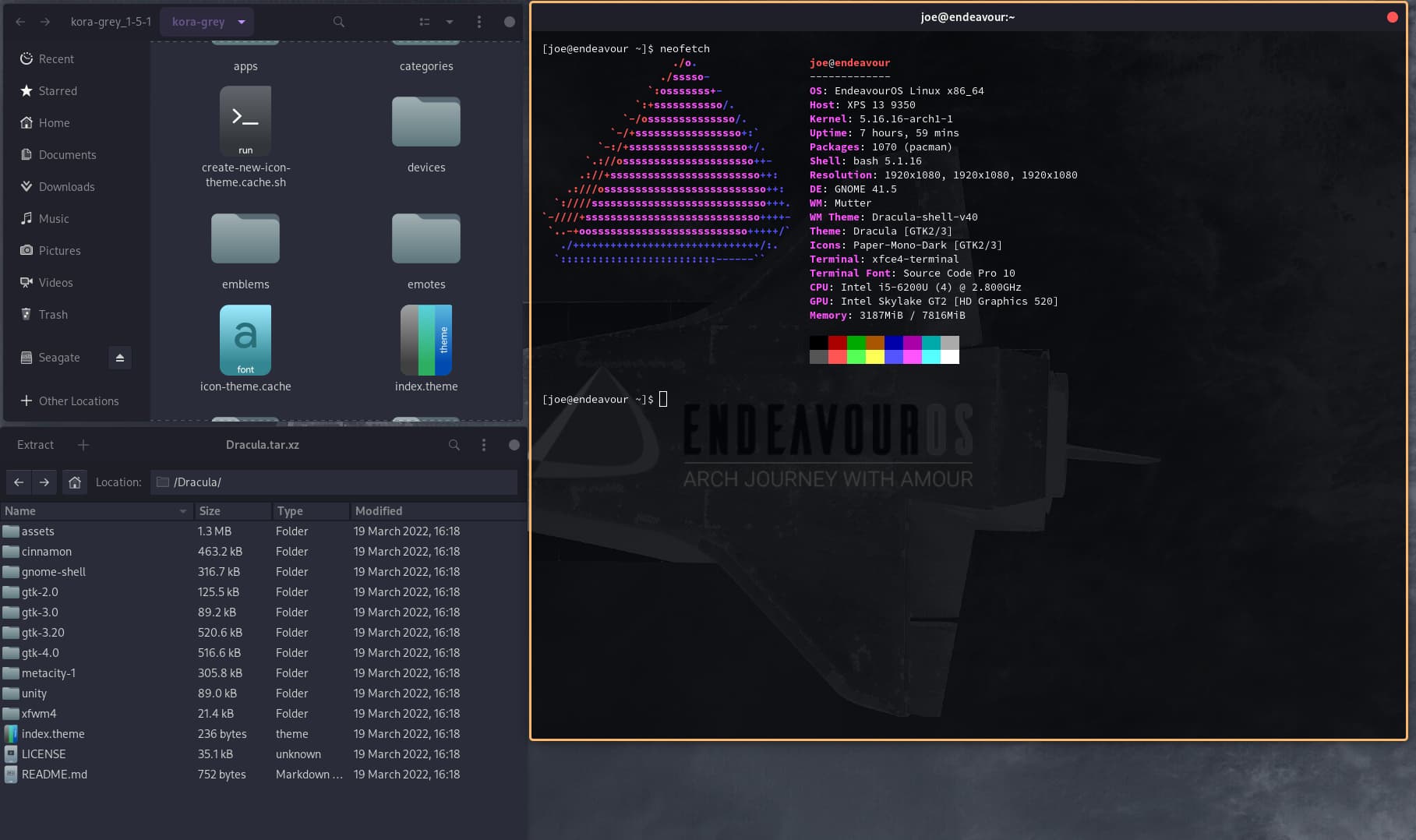Click Extract in archive manager
1416x840 pixels.
[36, 445]
